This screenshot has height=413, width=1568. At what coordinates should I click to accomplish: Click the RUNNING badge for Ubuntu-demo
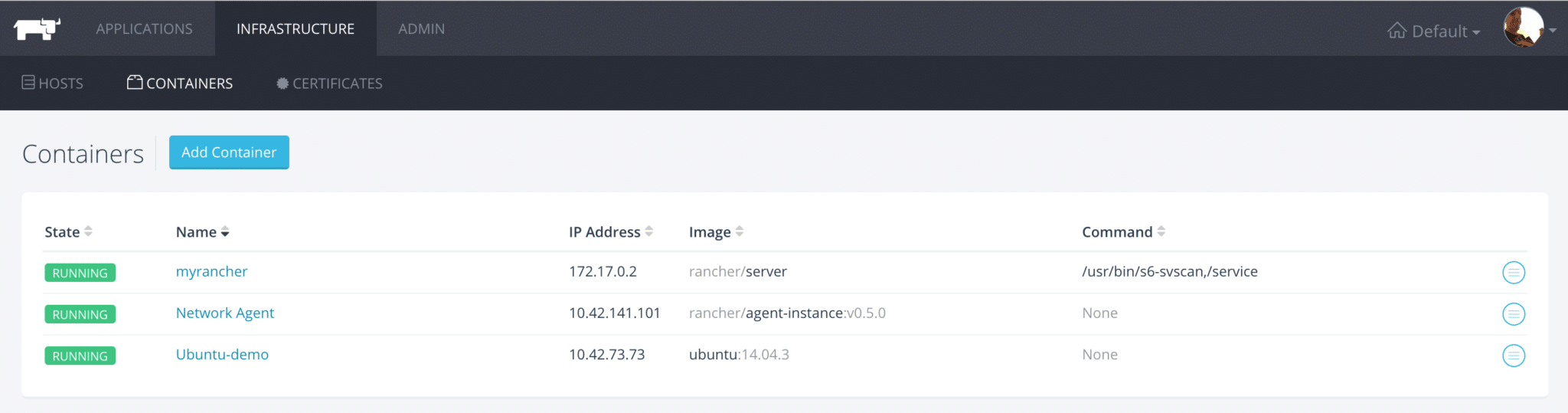[x=80, y=356]
